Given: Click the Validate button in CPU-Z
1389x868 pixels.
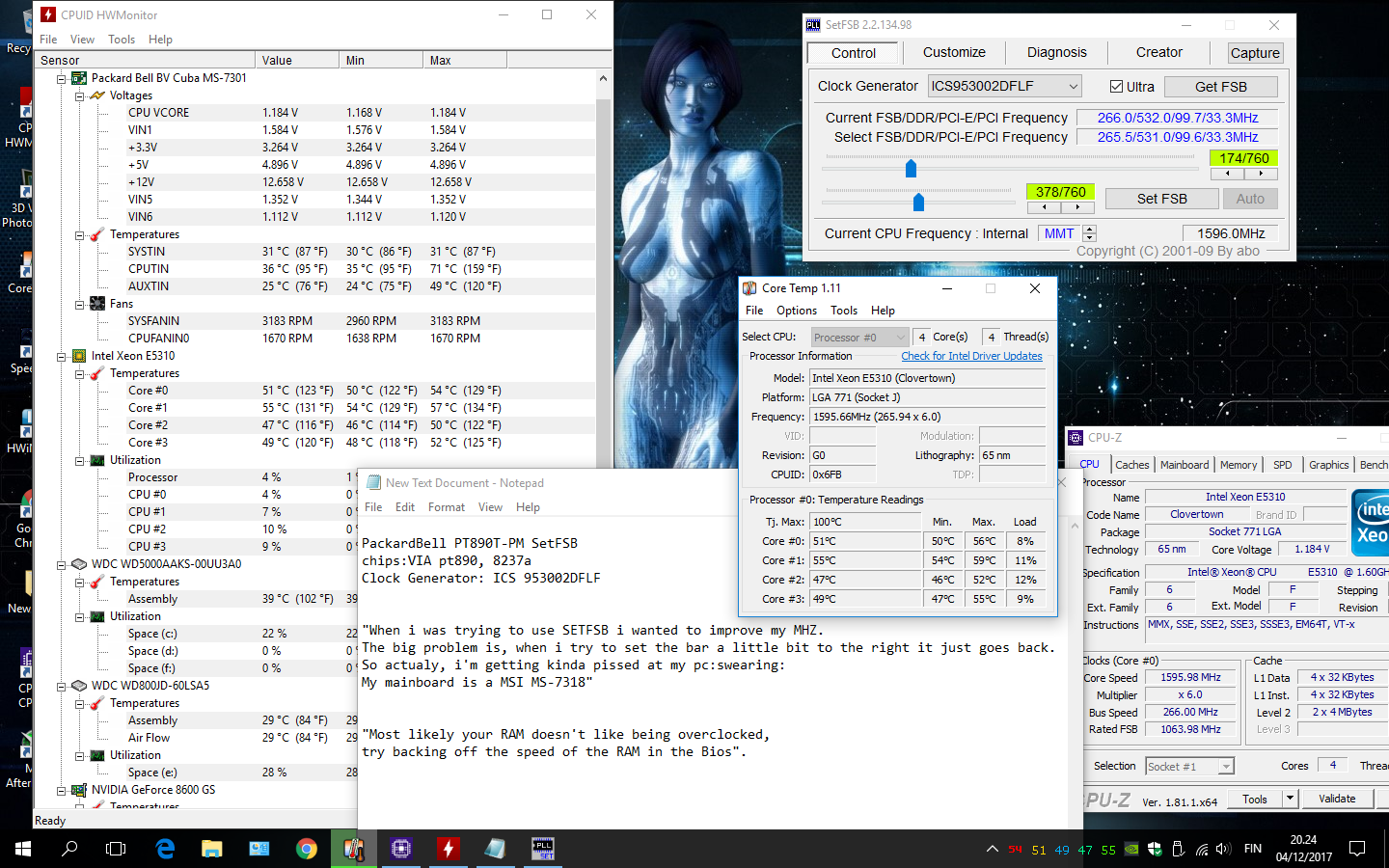Looking at the screenshot, I should (x=1337, y=799).
